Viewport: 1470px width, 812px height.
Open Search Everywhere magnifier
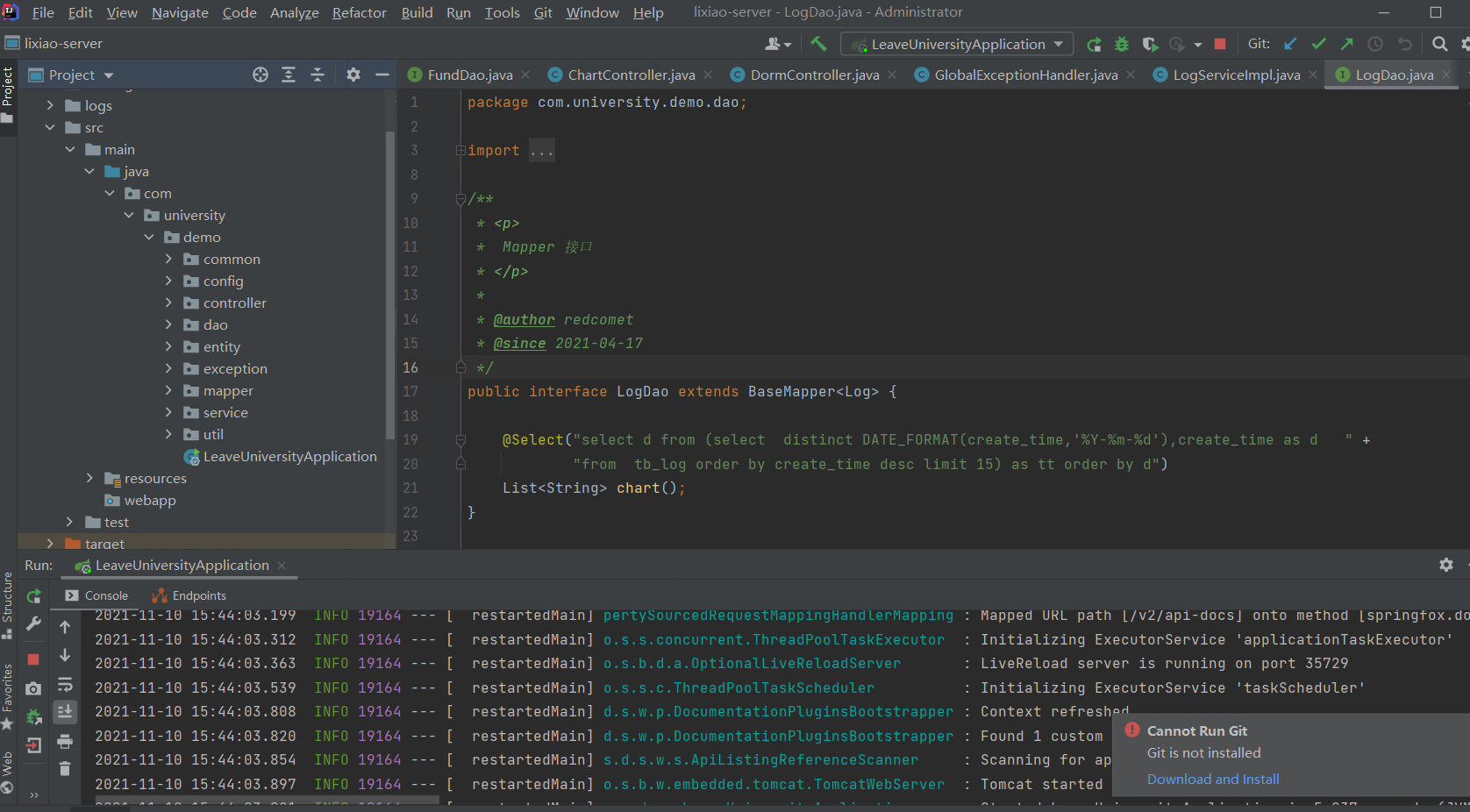coord(1439,44)
